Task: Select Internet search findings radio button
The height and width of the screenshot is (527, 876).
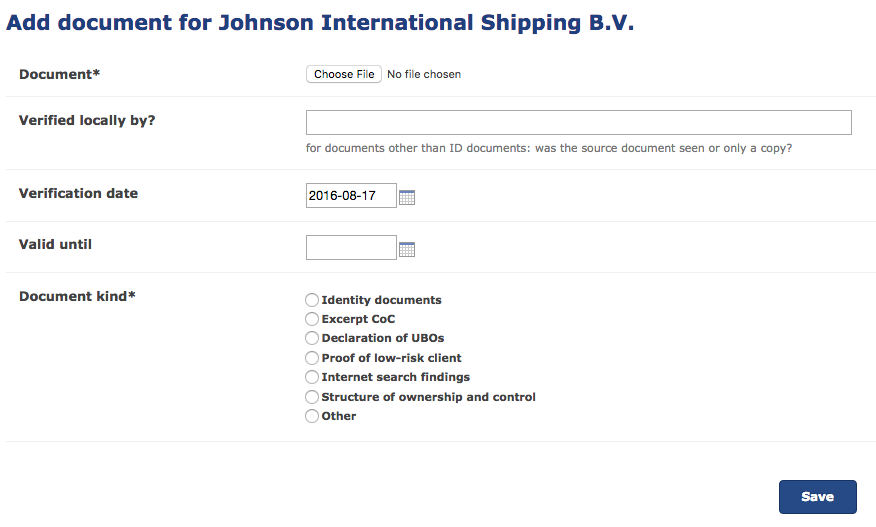Action: point(312,377)
